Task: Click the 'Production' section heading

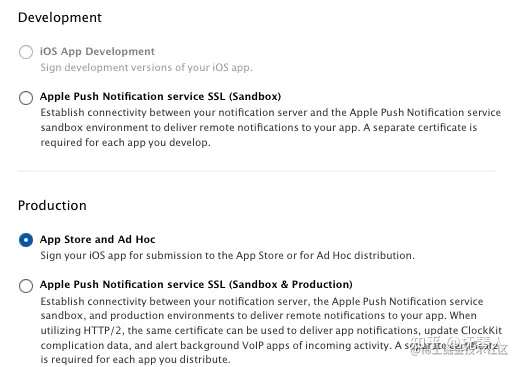Action: point(52,205)
